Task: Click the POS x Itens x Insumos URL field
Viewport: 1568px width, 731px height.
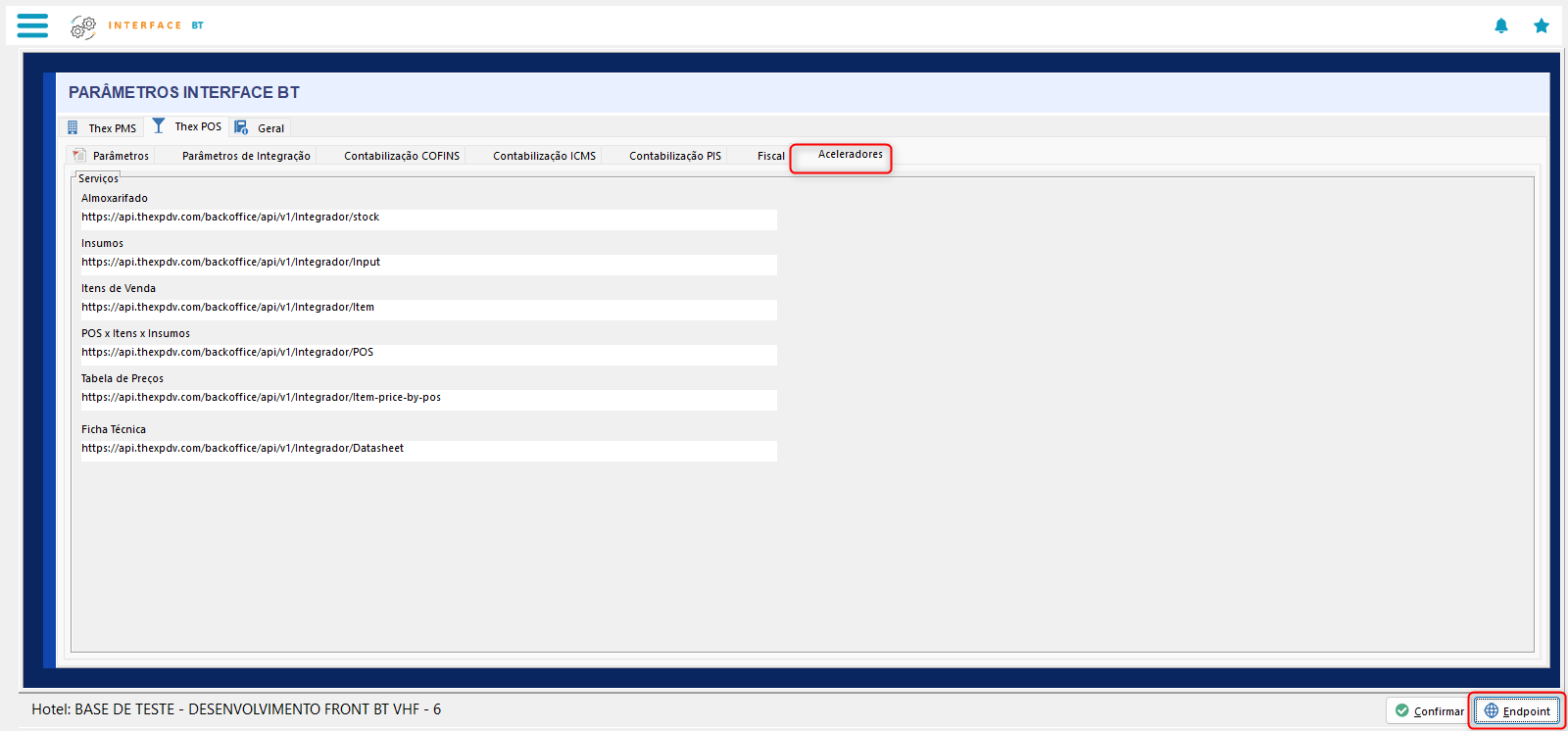Action: coord(429,354)
